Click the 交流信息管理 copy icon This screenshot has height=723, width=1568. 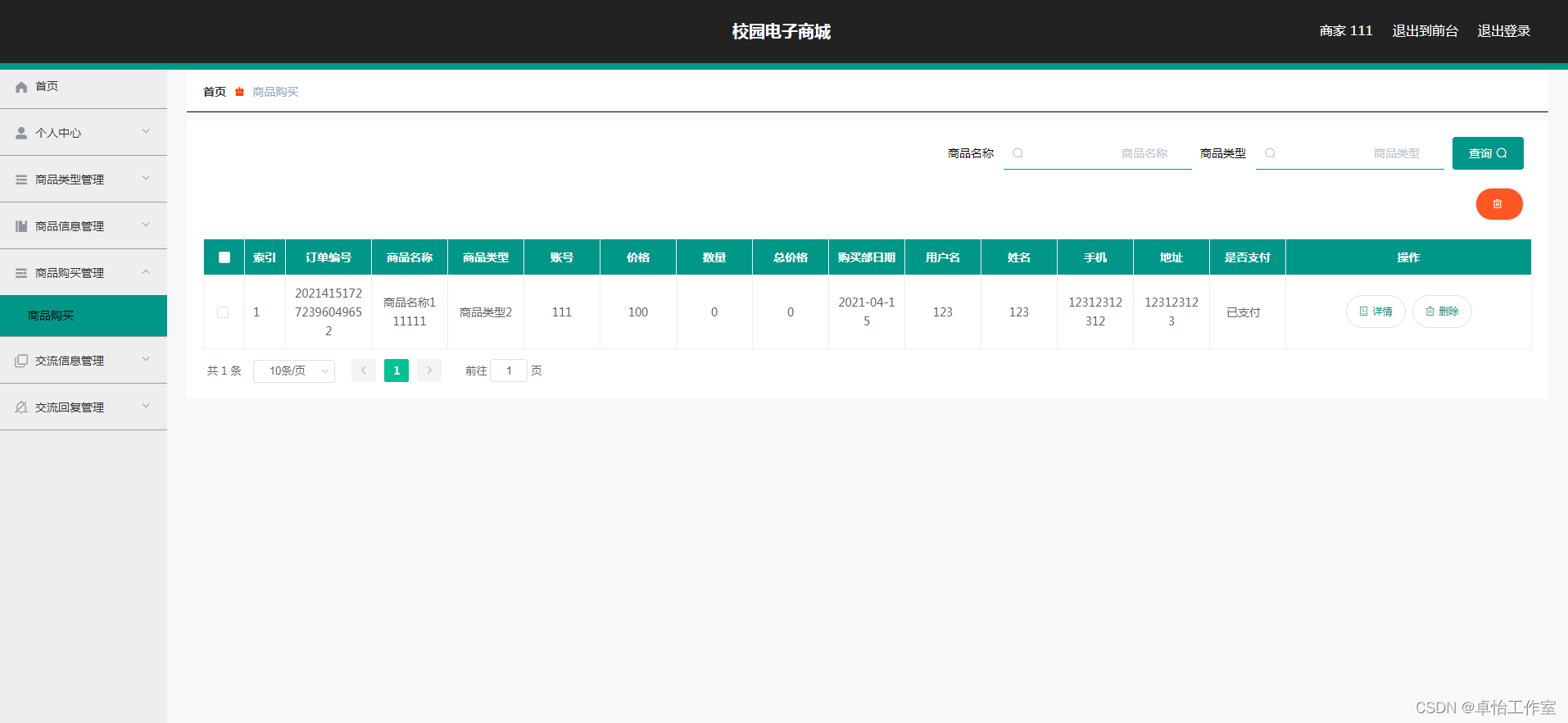(21, 361)
